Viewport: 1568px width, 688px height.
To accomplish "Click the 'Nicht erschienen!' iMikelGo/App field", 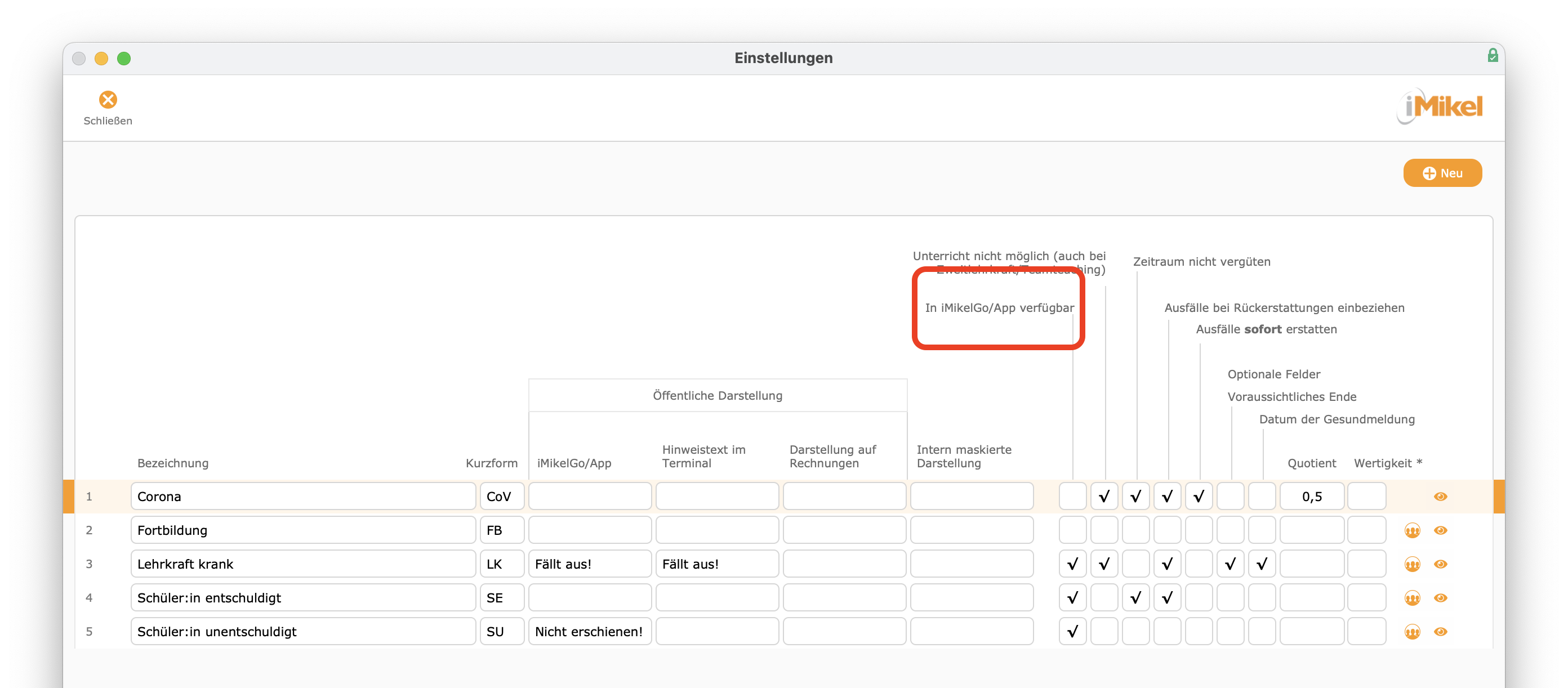I will (x=590, y=632).
